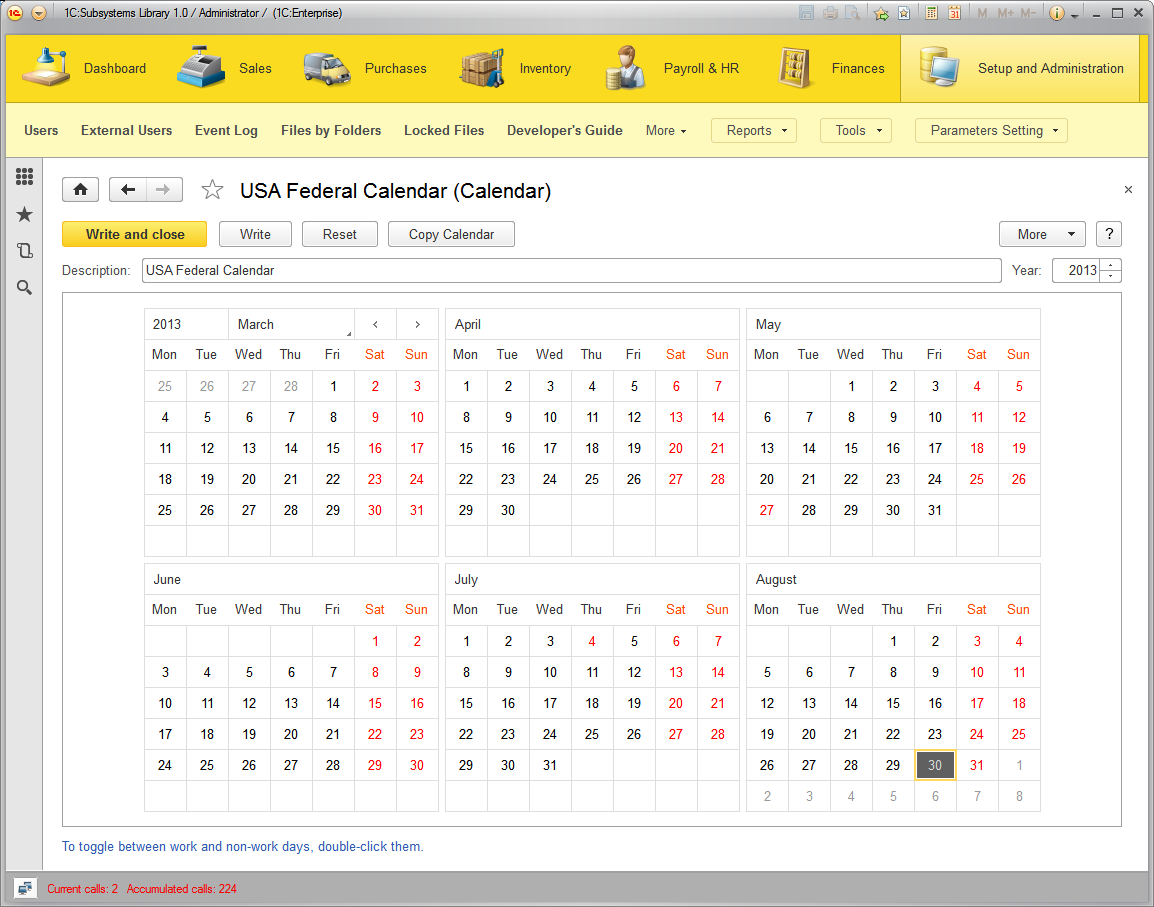This screenshot has width=1154, height=907.
Task: Click the Add to favorites page icon
Action: point(905,13)
